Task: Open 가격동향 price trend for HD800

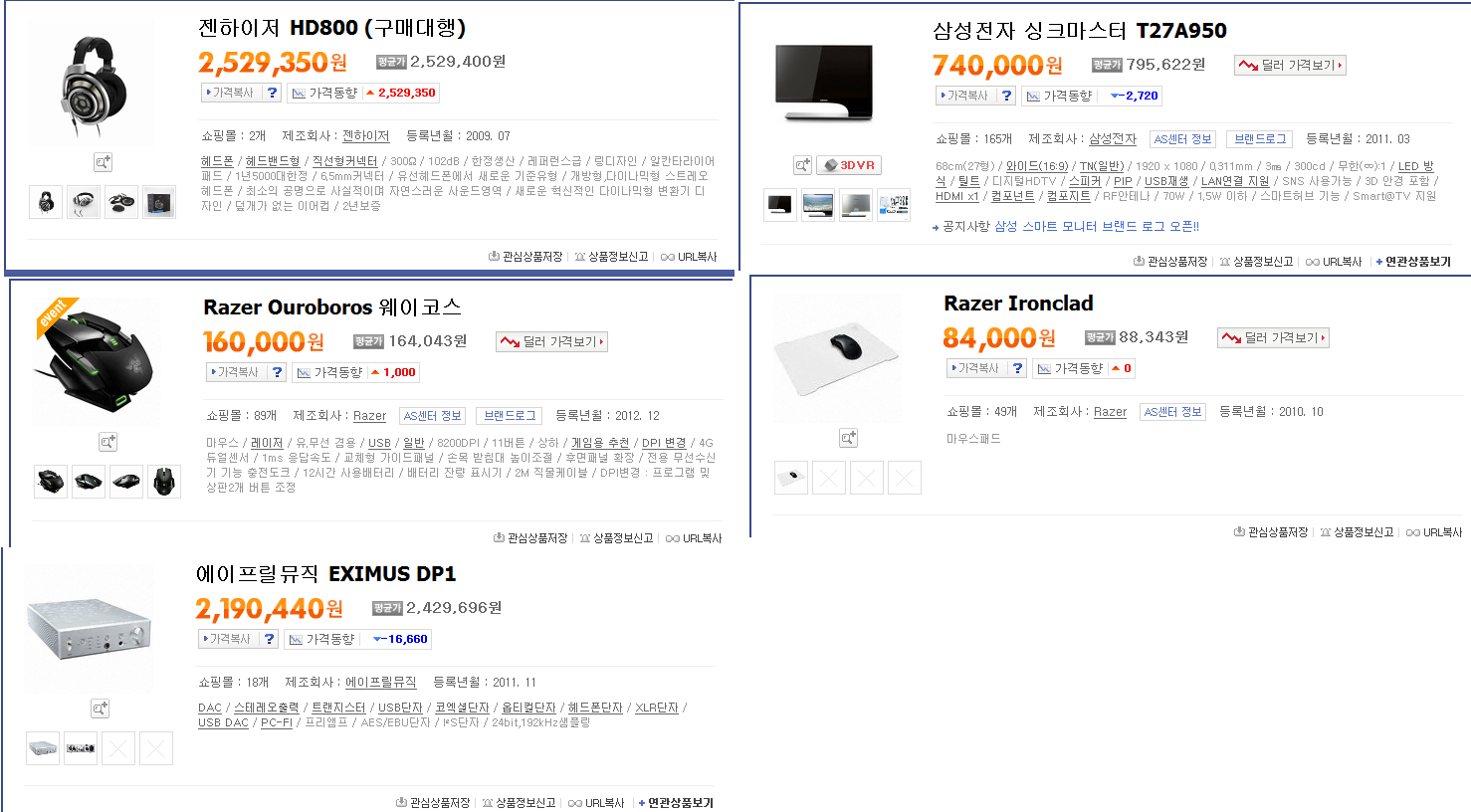Action: click(324, 93)
